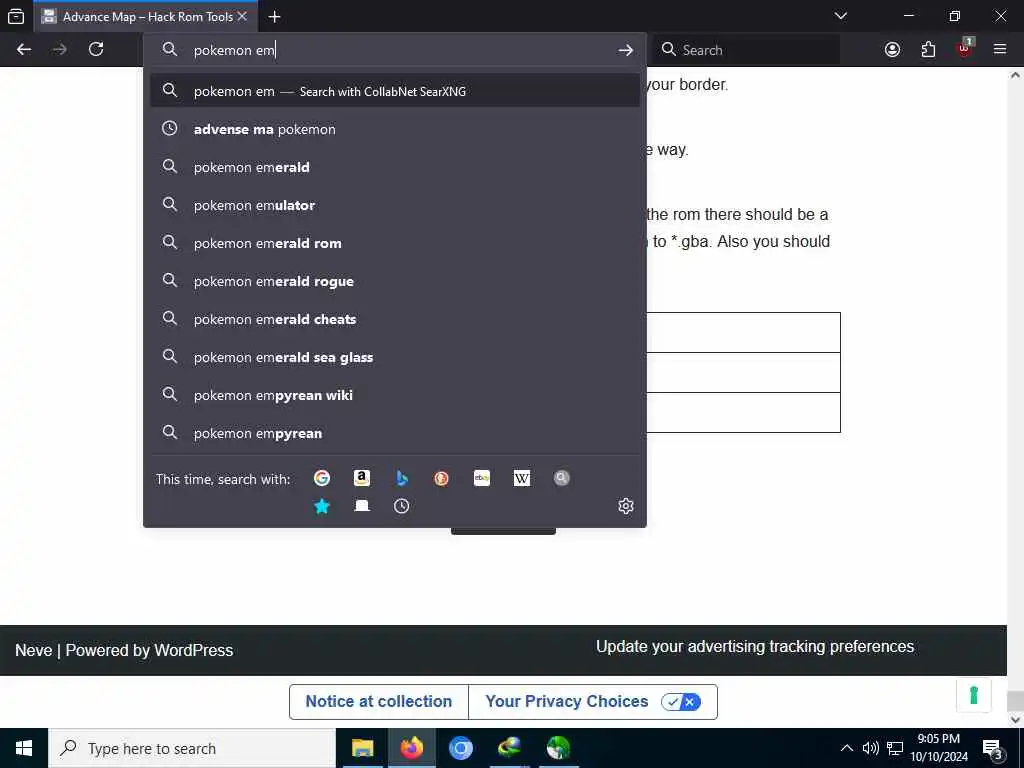
Task: Click the Go arrow in the address bar
Action: (x=626, y=50)
